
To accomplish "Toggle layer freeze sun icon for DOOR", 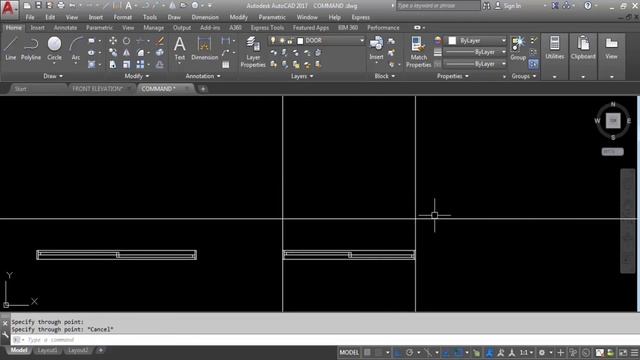I will click(x=282, y=40).
